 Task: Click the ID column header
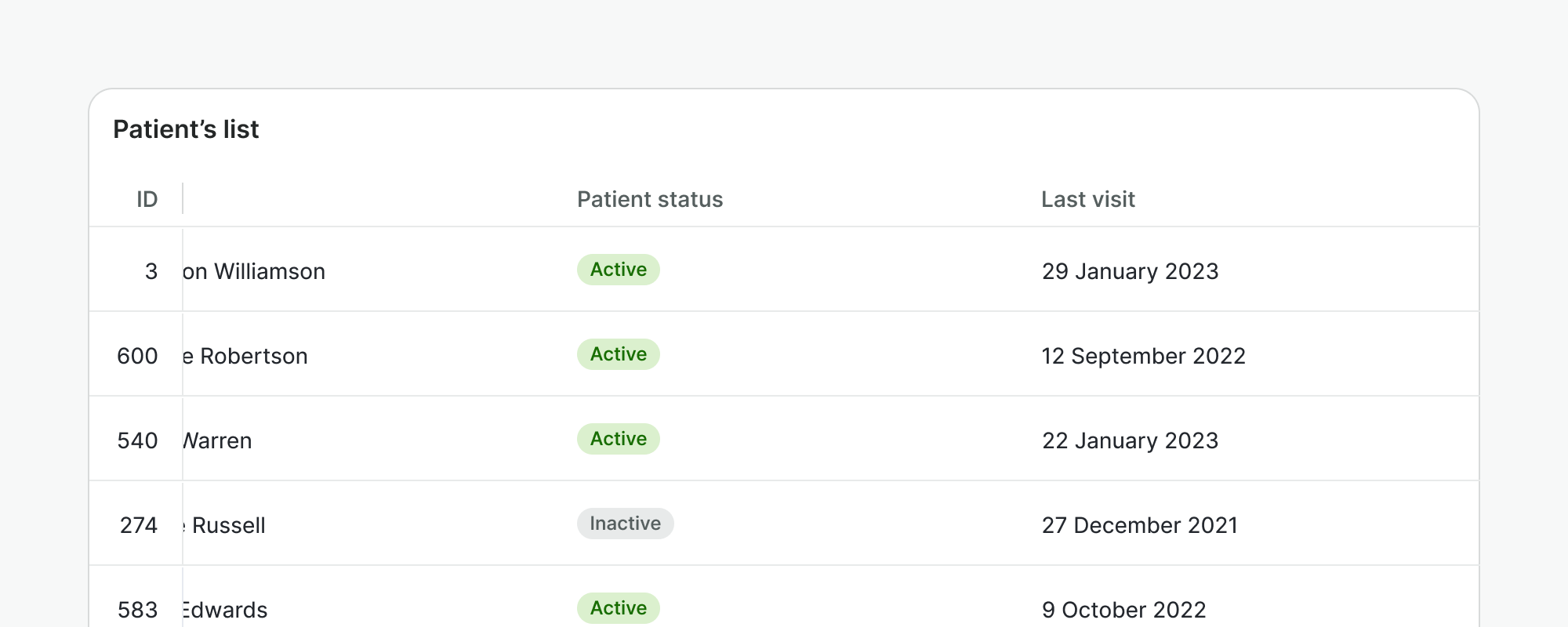click(x=147, y=199)
